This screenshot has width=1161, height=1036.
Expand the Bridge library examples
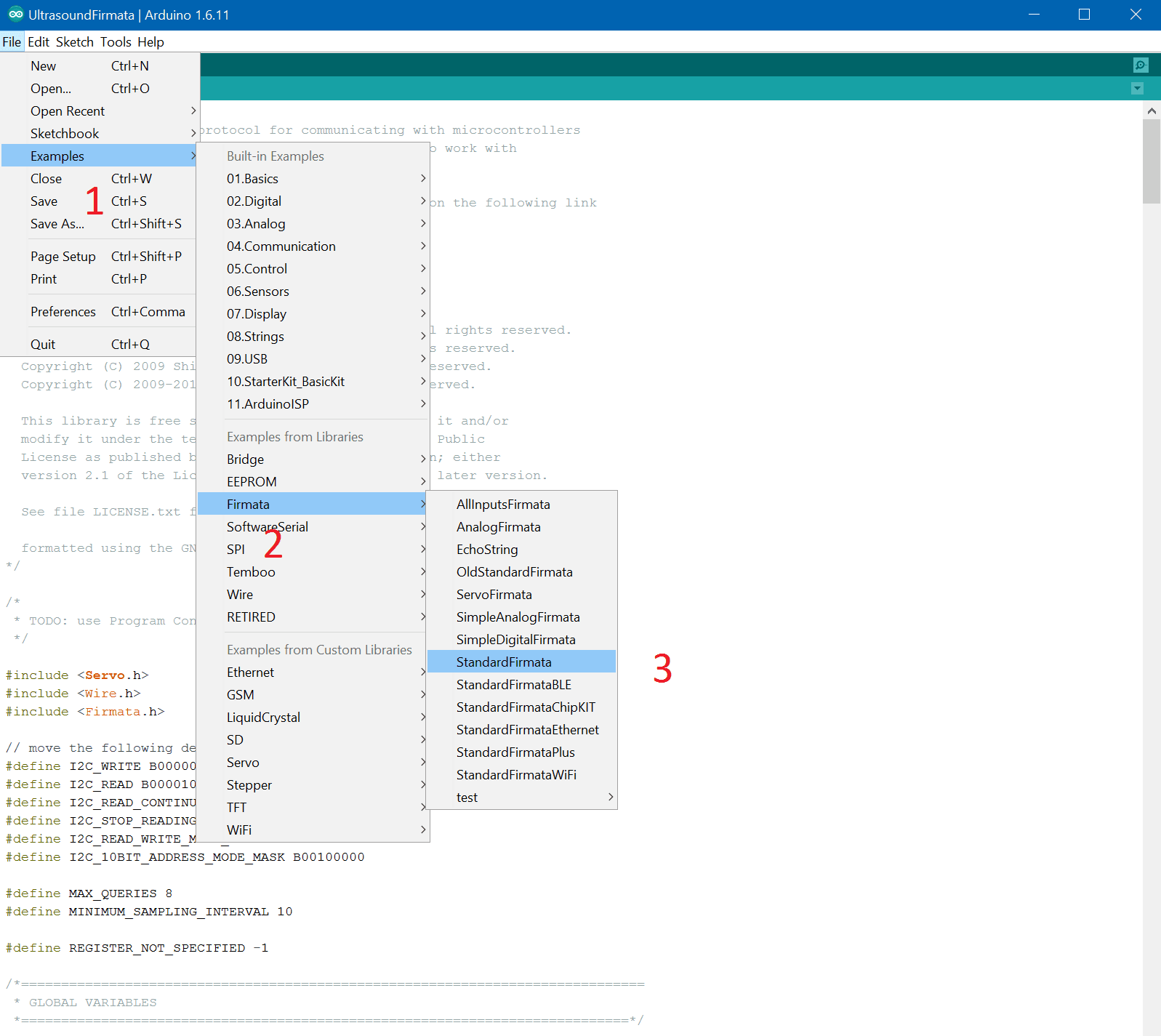pyautogui.click(x=313, y=459)
